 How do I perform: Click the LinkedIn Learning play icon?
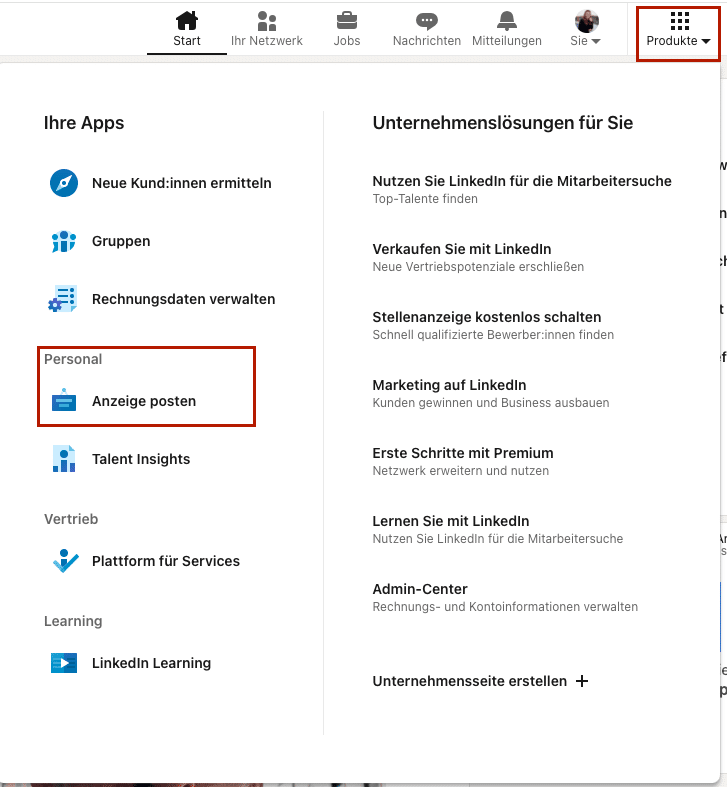(x=64, y=663)
